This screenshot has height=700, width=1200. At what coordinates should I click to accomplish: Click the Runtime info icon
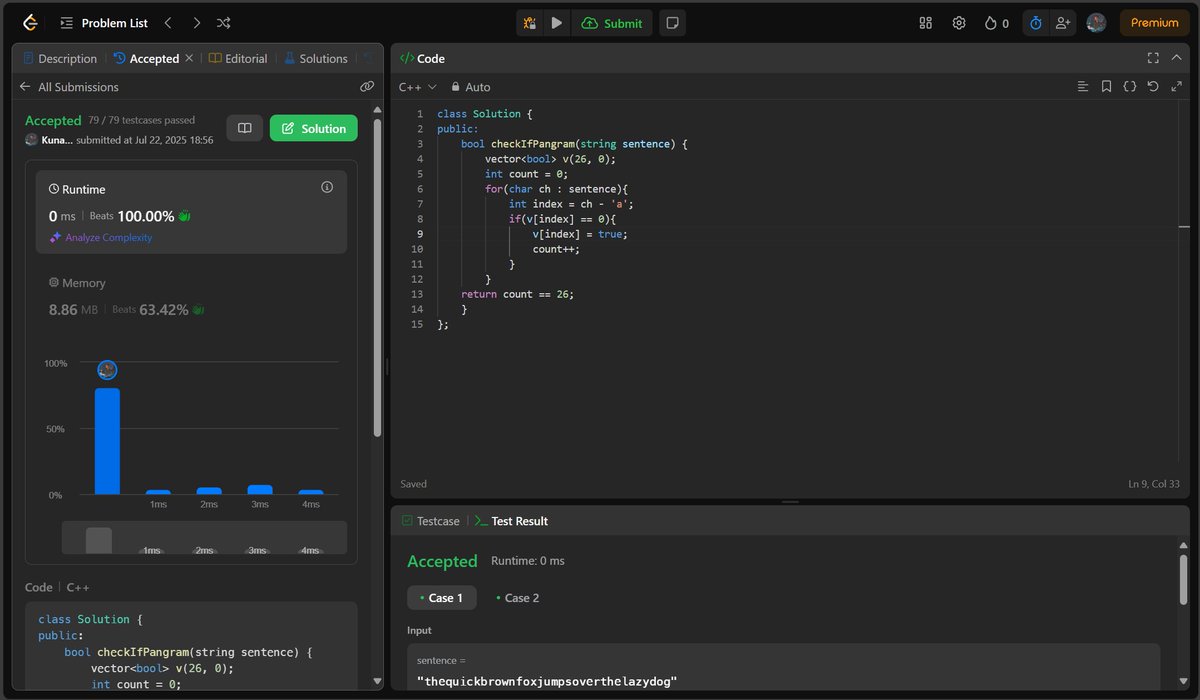327,187
